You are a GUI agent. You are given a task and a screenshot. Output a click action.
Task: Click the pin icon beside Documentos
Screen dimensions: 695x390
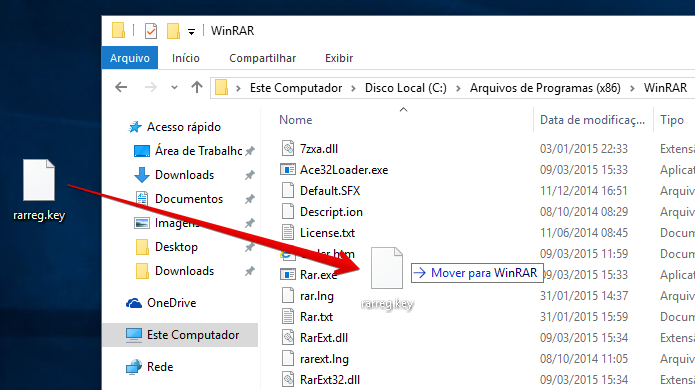[x=250, y=199]
